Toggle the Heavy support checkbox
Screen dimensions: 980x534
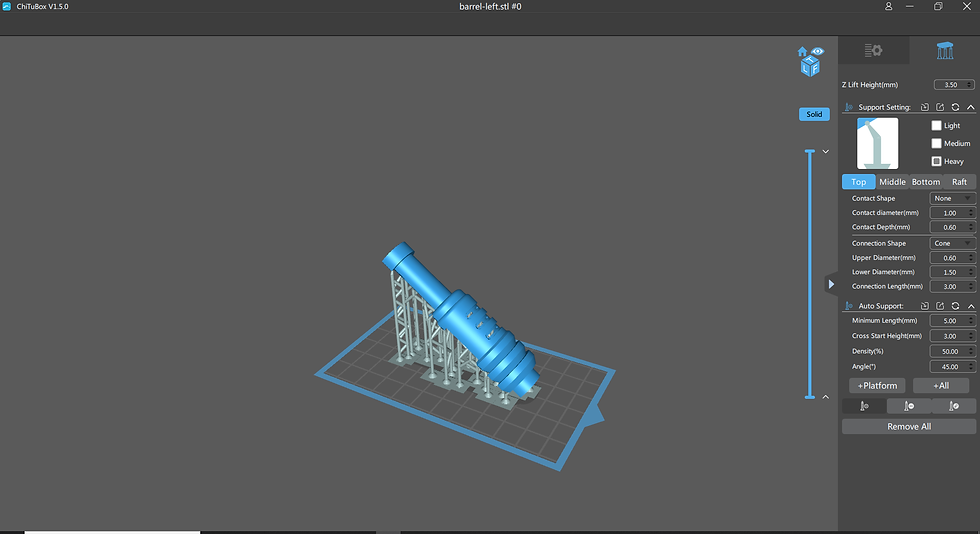(936, 161)
